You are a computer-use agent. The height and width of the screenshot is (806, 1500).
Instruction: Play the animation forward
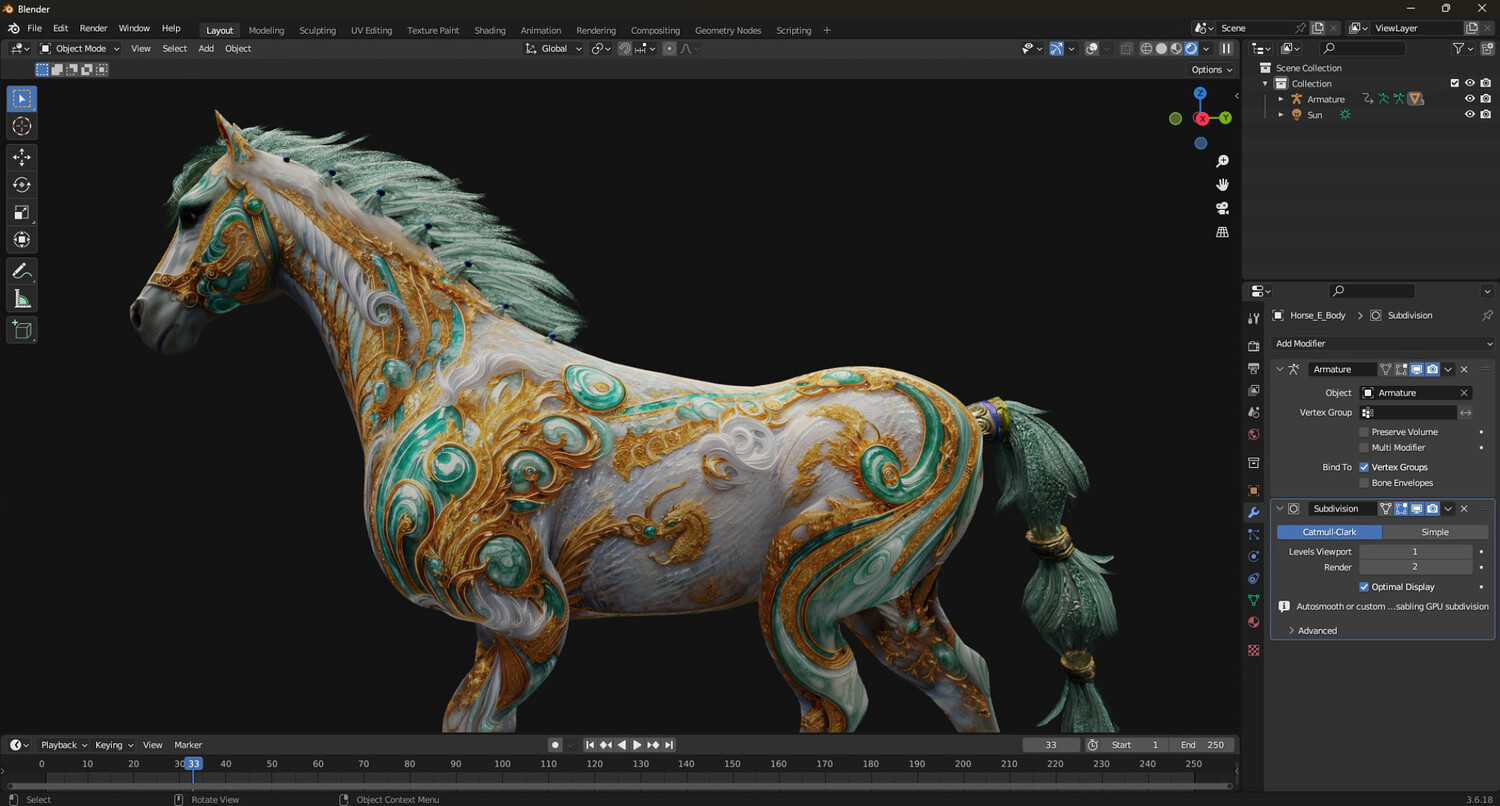click(x=637, y=745)
